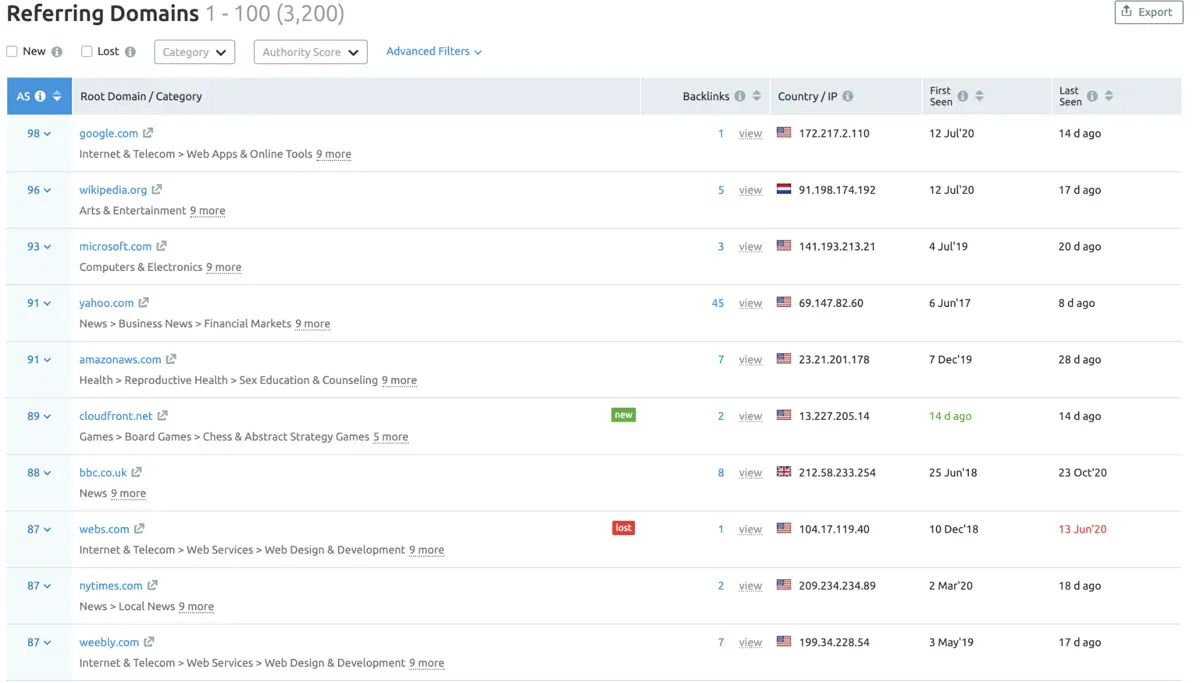Show 9 more categories for google.com

(x=334, y=154)
